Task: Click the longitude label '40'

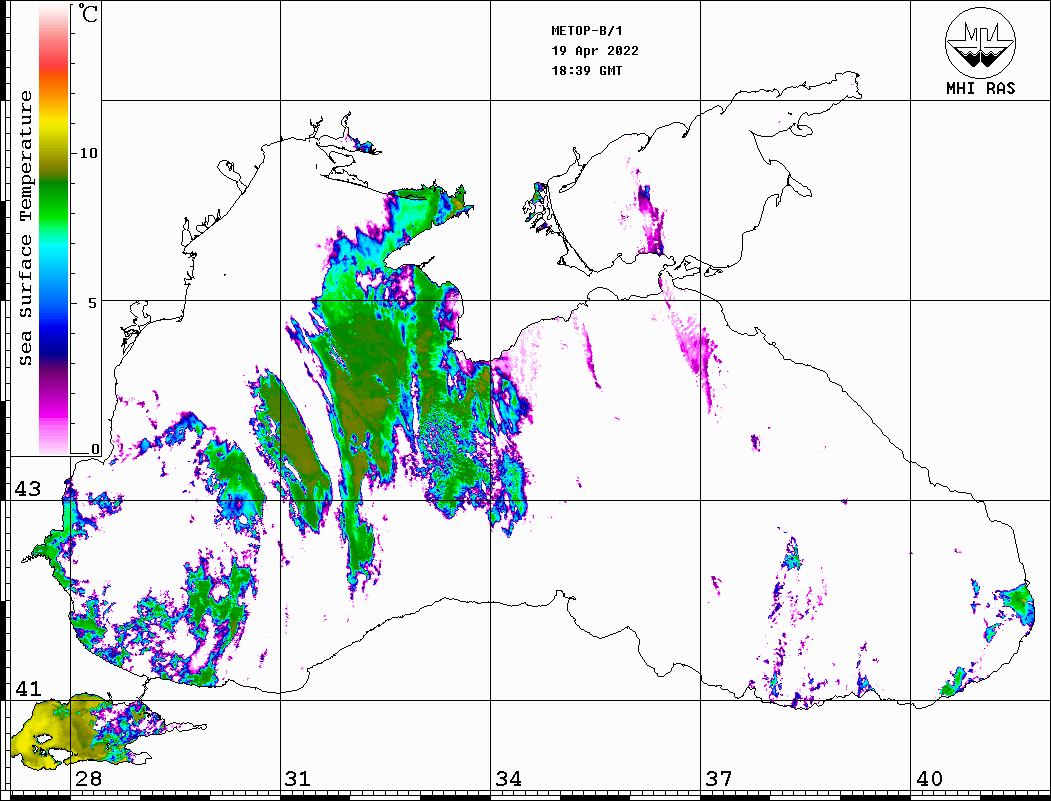Action: coord(929,778)
